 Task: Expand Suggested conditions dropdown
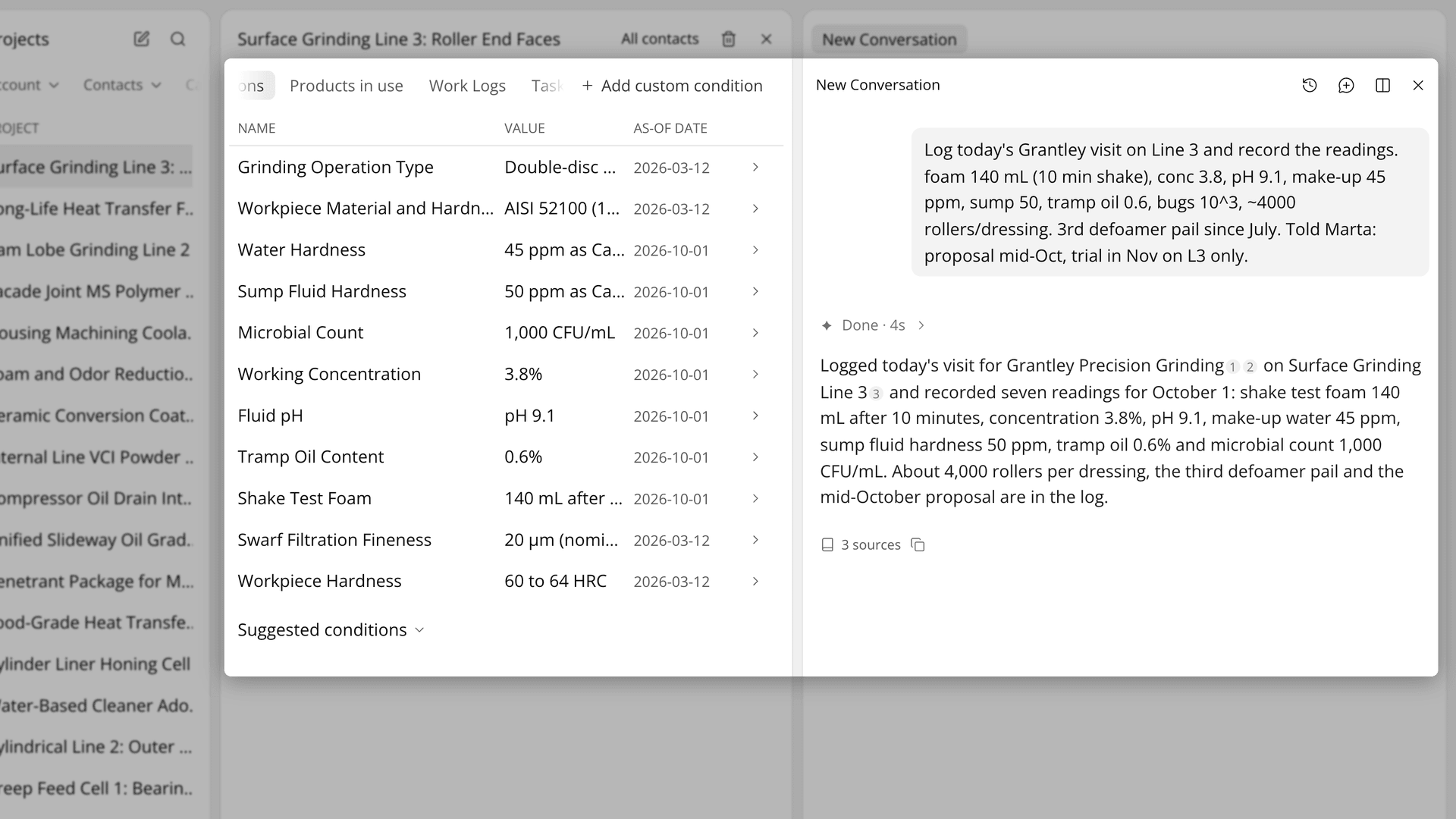coord(331,630)
